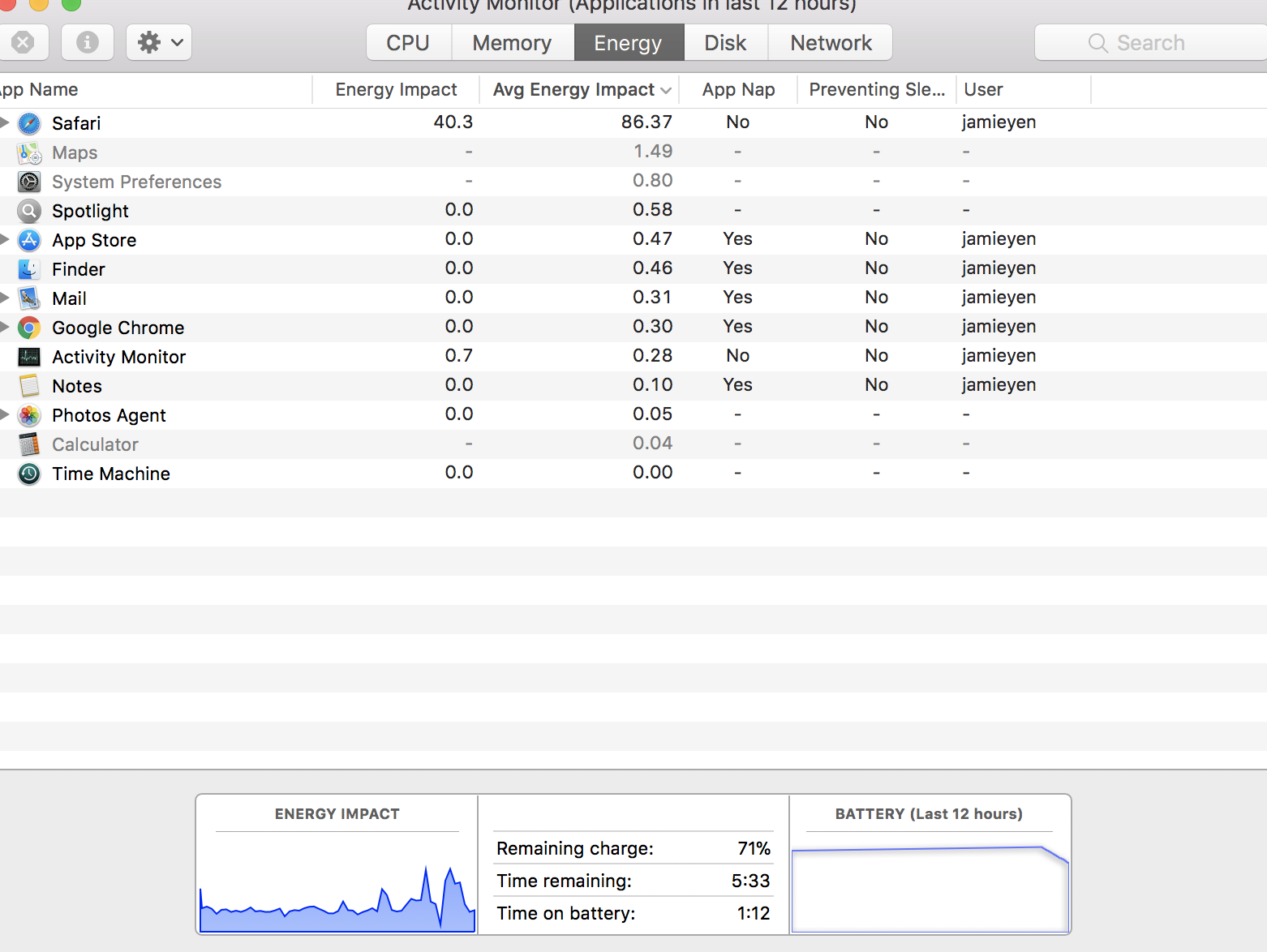
Task: Click the Photos Agent flower icon
Action: coord(29,415)
